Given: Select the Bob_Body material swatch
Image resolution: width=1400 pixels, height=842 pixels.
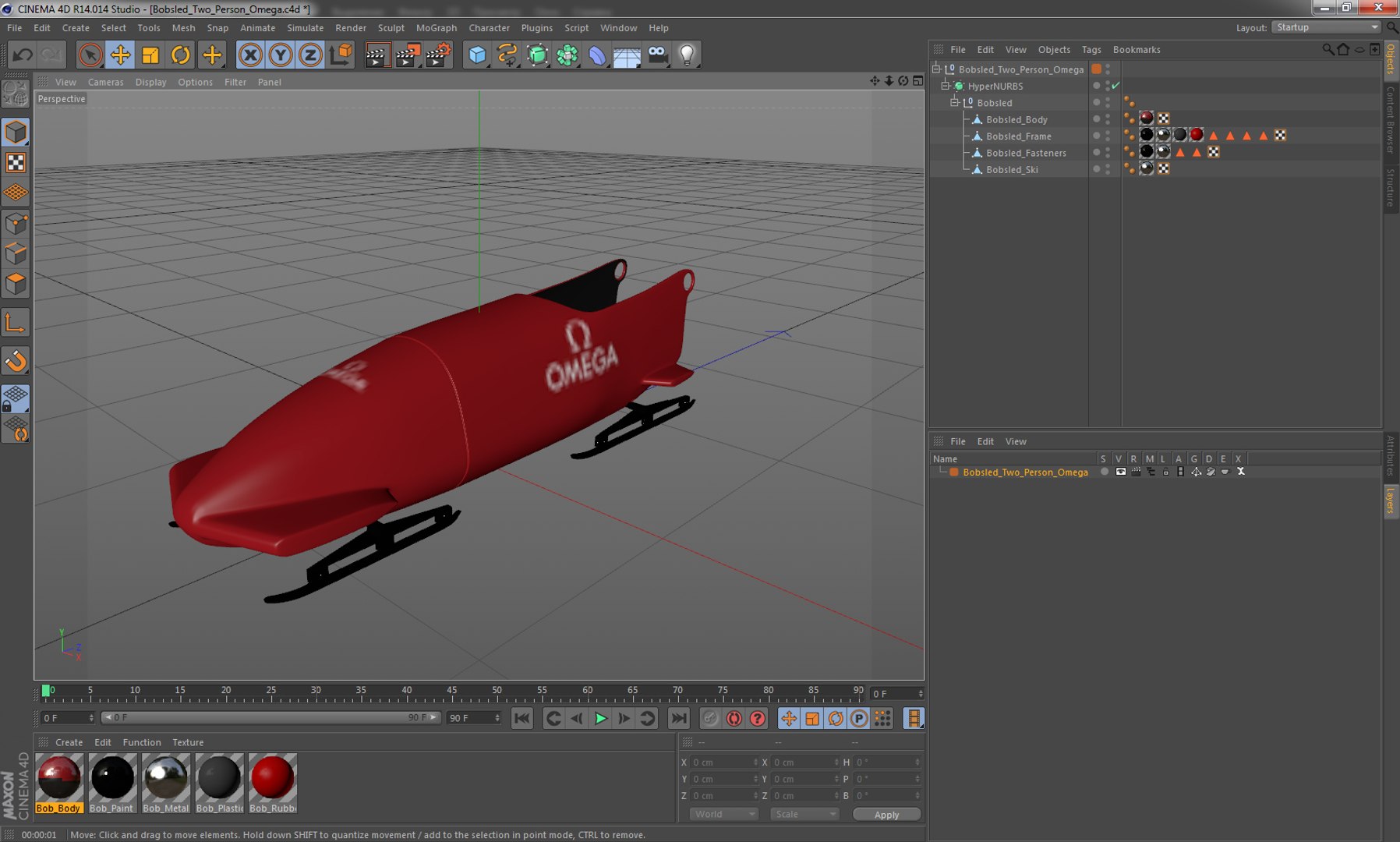Looking at the screenshot, I should coord(59,783).
